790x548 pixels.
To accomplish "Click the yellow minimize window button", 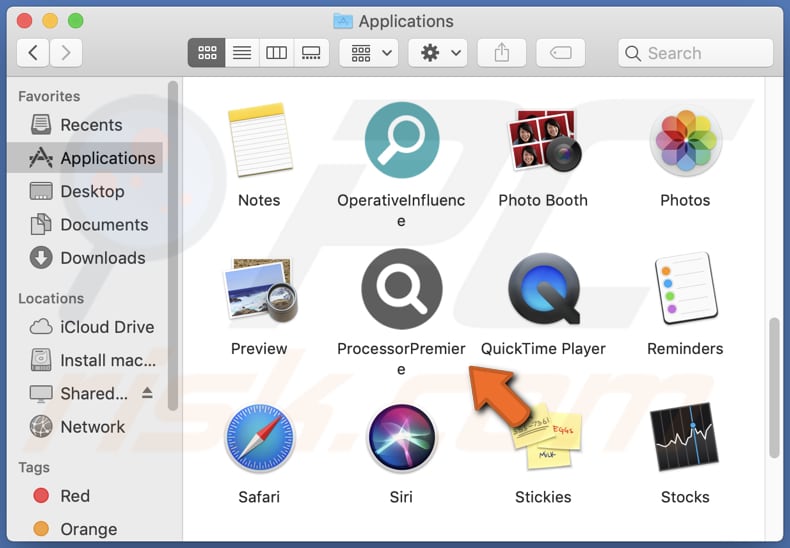I will 50,21.
